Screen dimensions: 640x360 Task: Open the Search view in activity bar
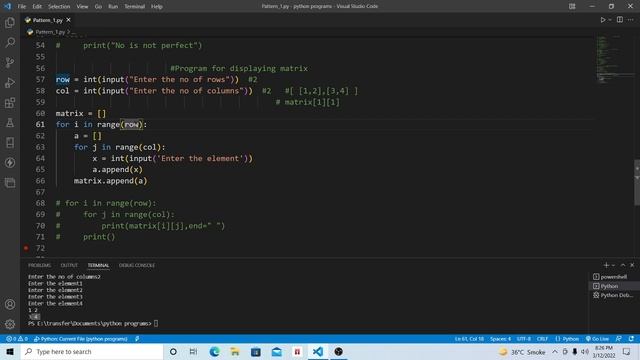pyautogui.click(x=10, y=42)
